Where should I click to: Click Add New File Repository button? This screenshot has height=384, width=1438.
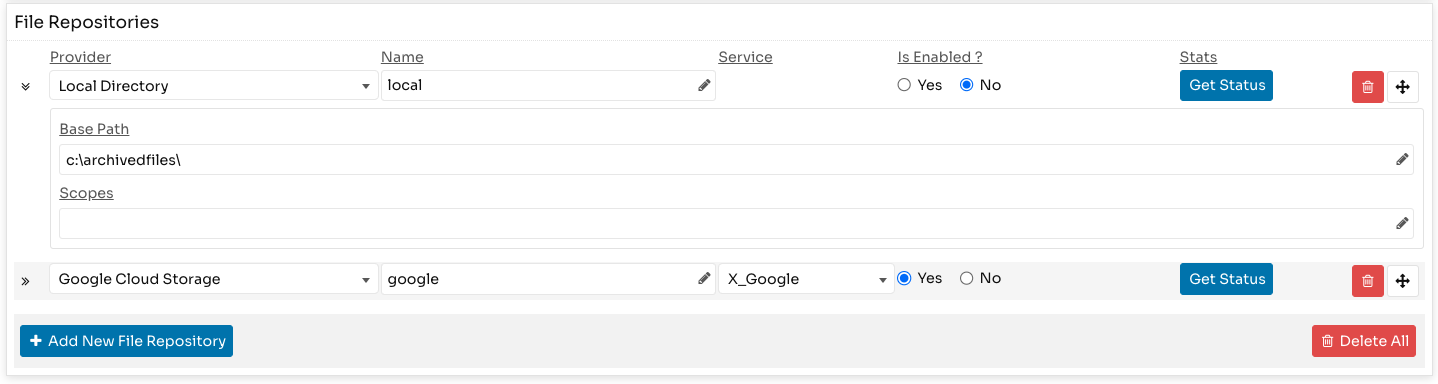tap(126, 341)
